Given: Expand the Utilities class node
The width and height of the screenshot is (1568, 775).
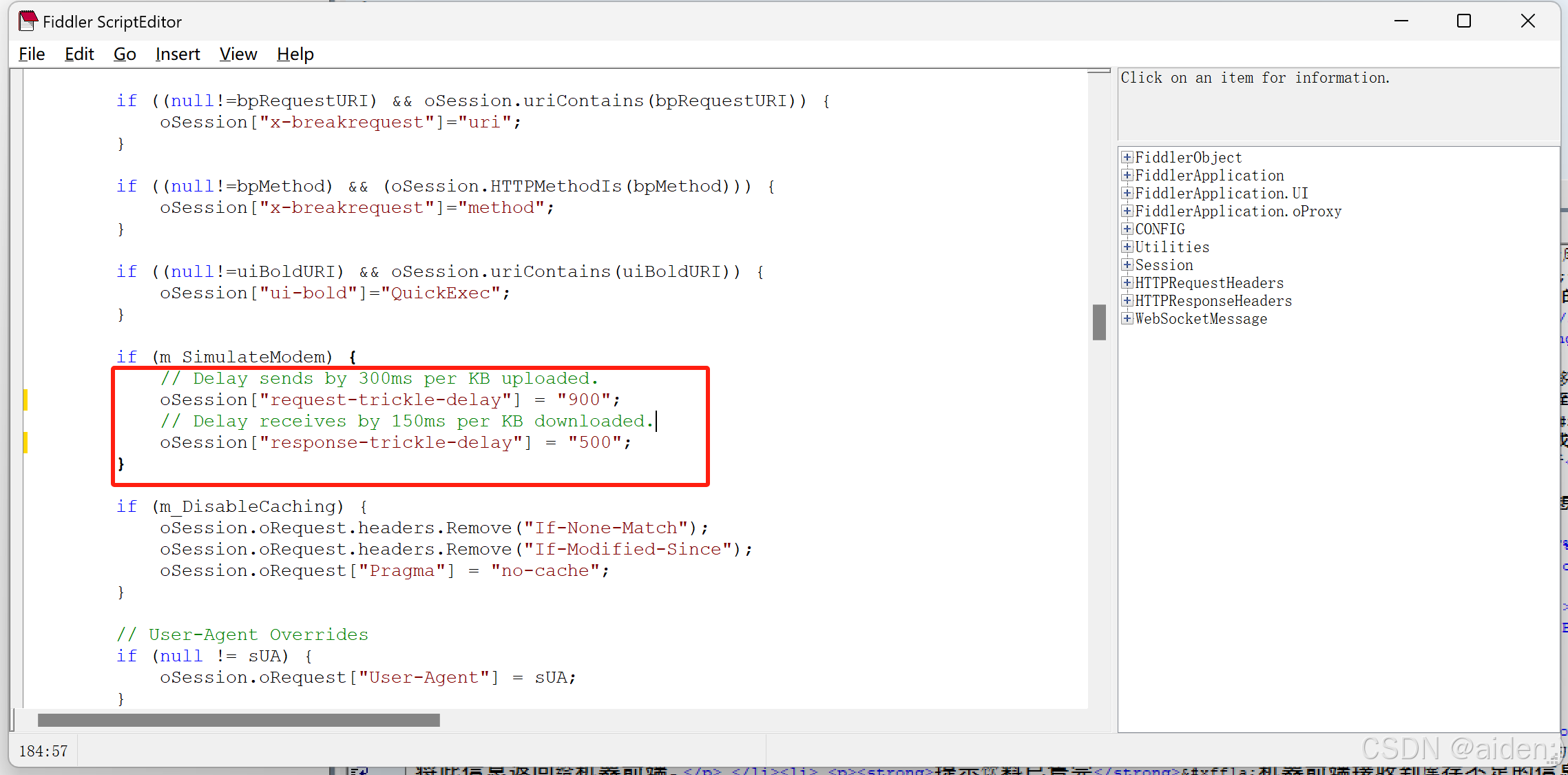Looking at the screenshot, I should pos(1127,247).
